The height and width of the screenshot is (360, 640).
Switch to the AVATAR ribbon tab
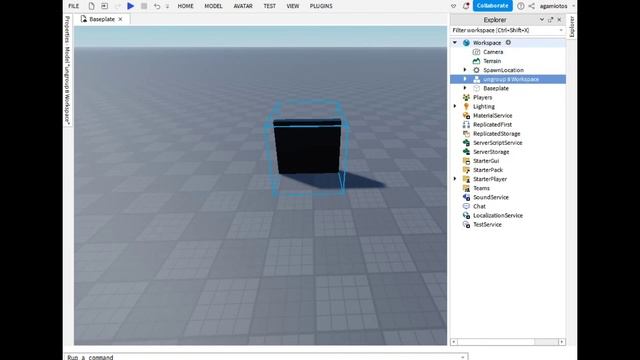pos(243,6)
